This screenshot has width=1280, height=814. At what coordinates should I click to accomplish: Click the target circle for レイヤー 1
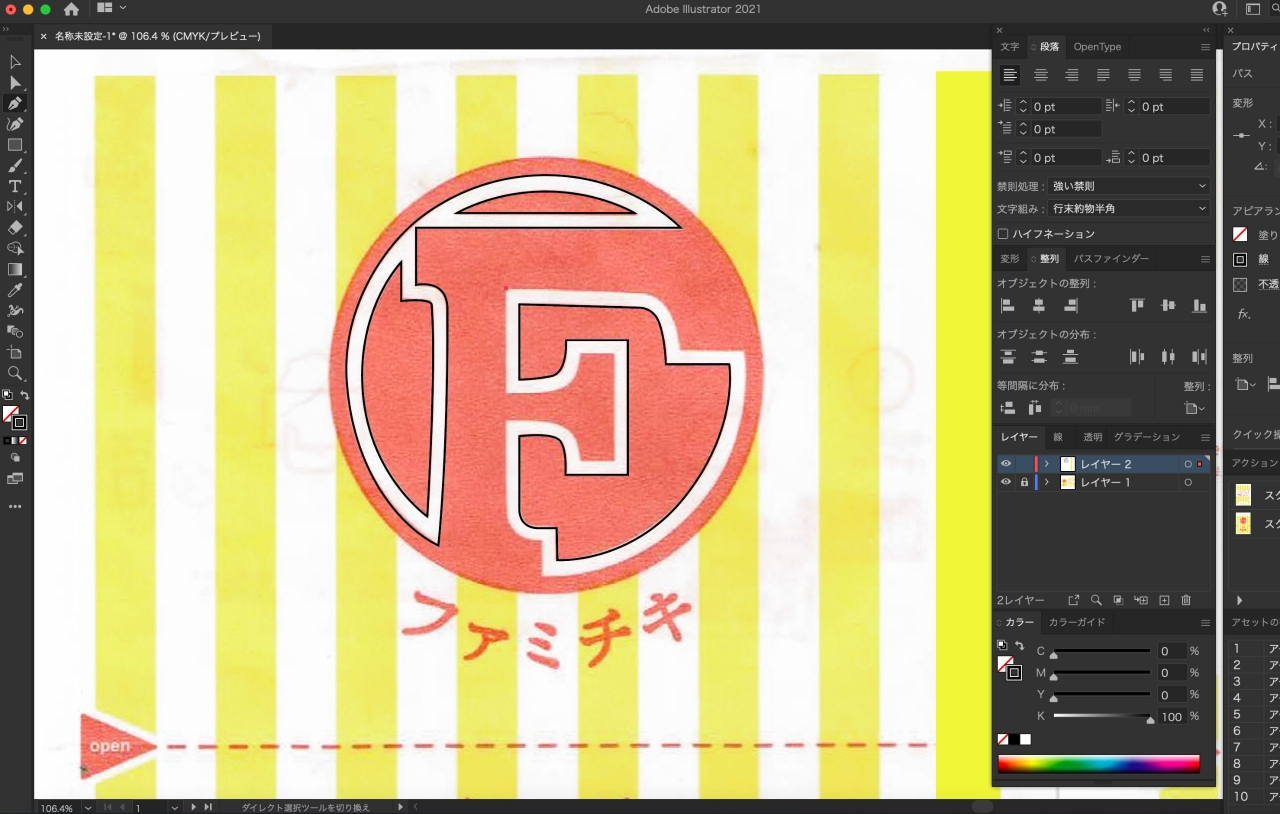1188,482
